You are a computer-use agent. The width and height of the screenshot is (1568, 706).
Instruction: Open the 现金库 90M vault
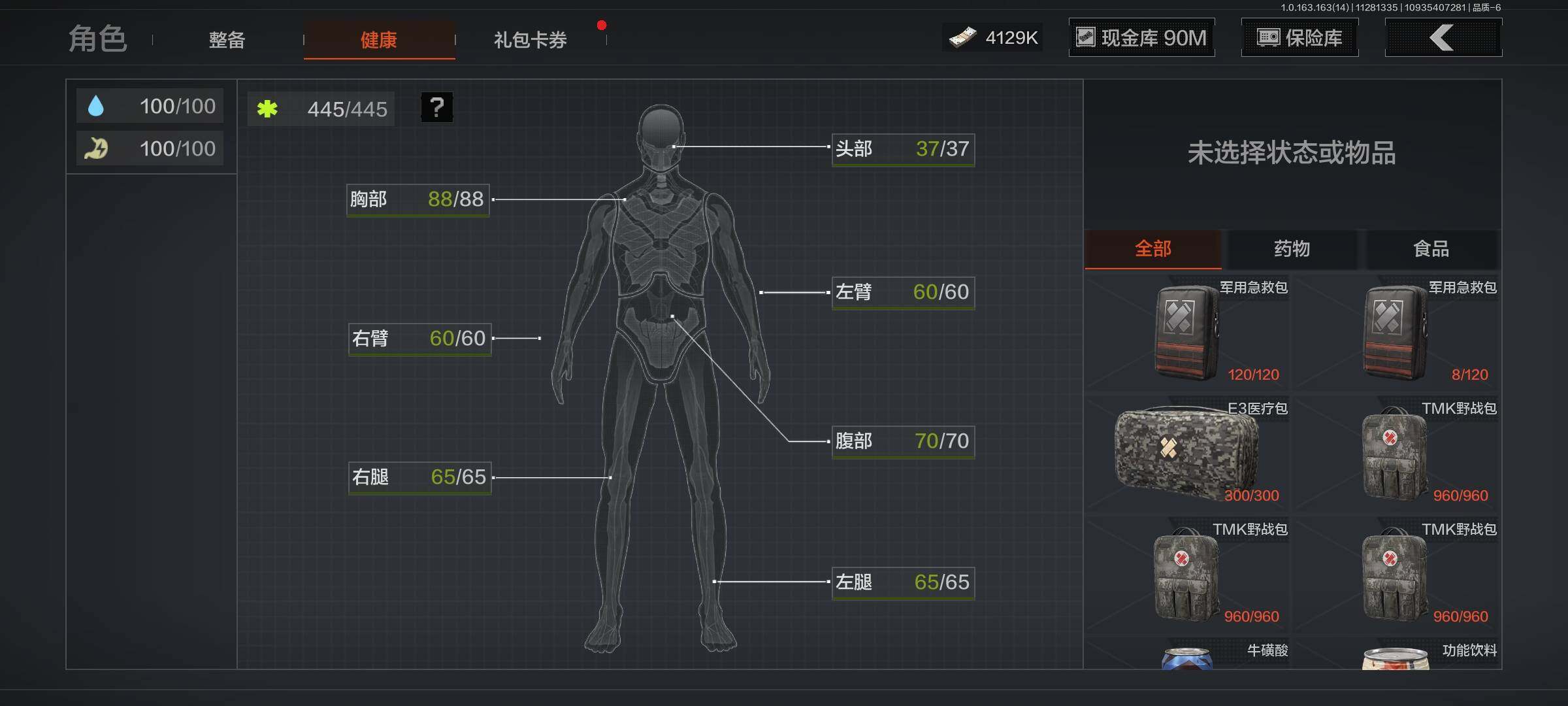1141,38
